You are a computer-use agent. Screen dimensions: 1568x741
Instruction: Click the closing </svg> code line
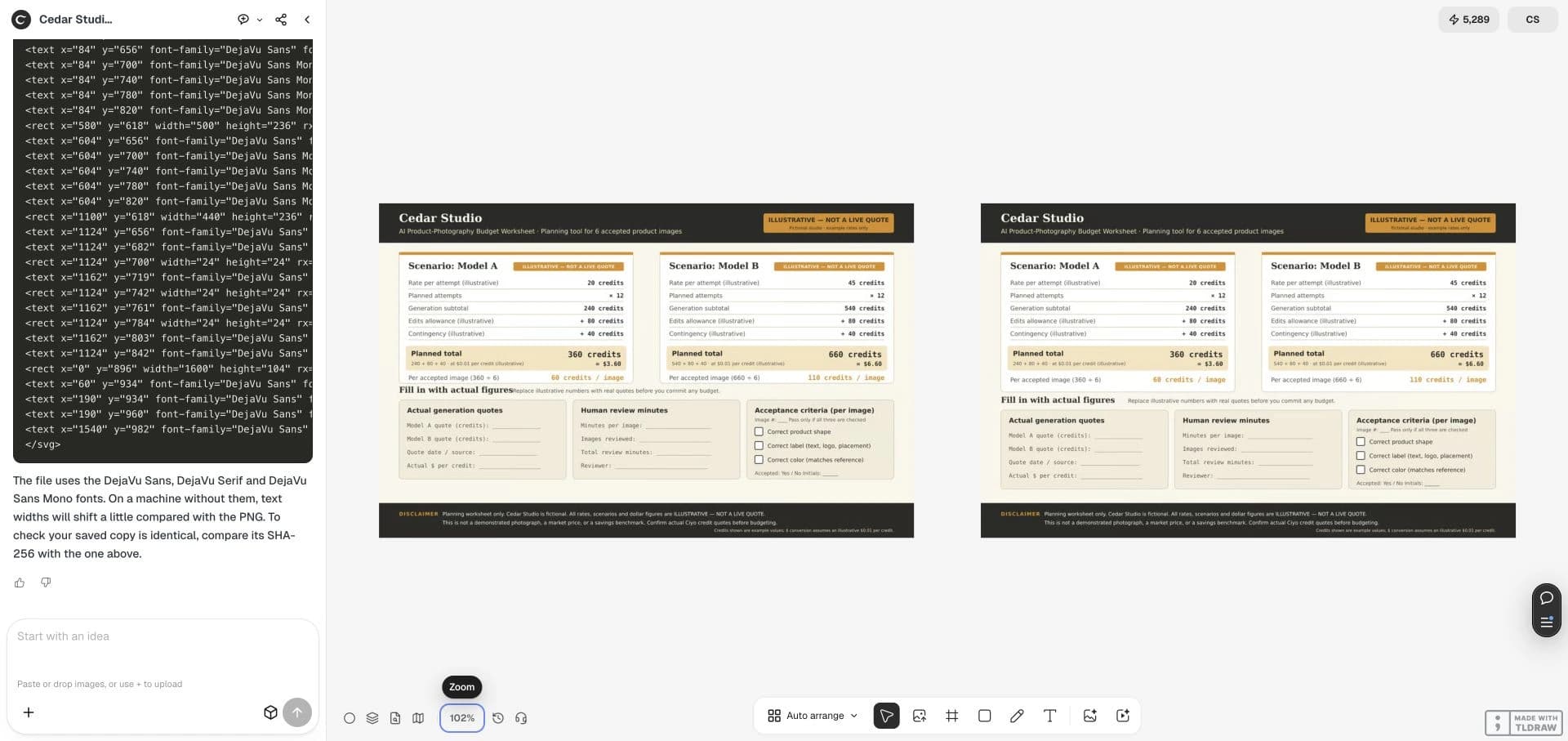click(43, 444)
